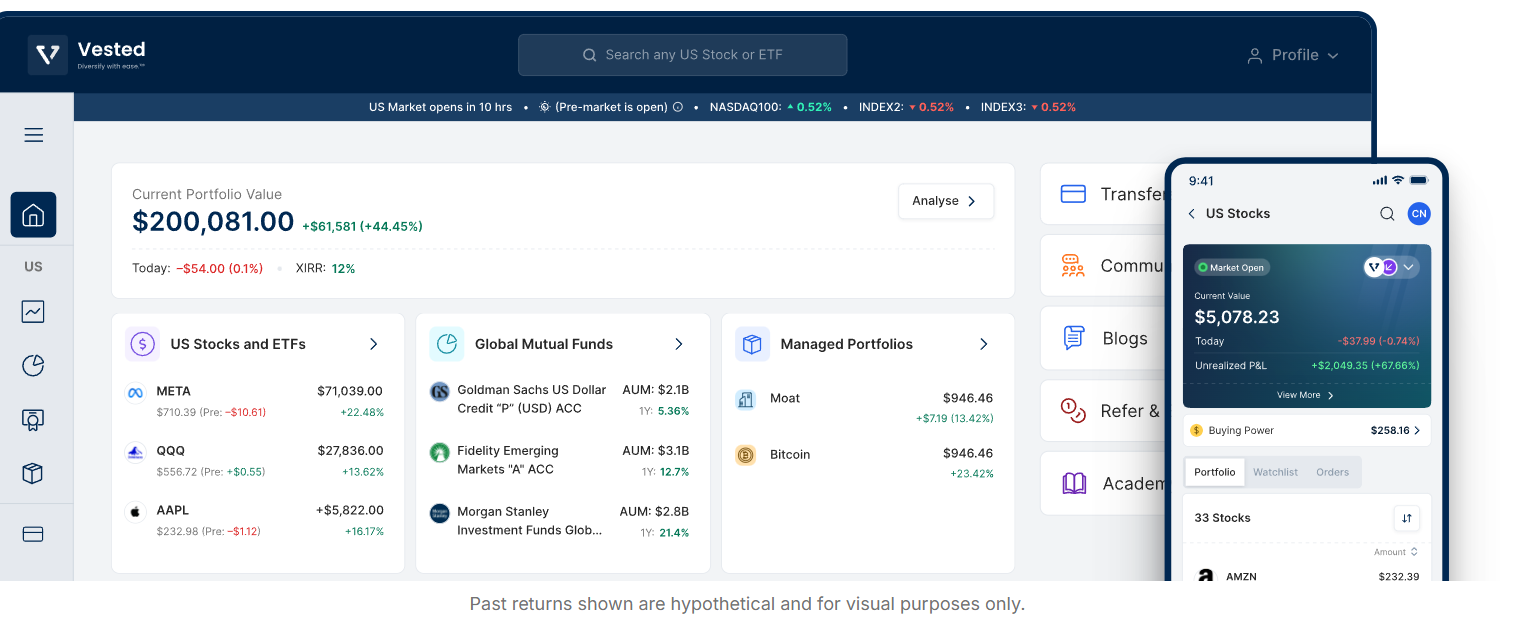Click the Global Mutual Funds pie icon
The height and width of the screenshot is (618, 1522).
pos(447,344)
